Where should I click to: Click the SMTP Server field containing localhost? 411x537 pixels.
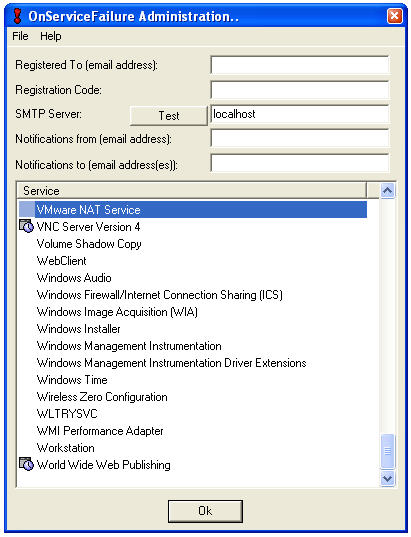pos(300,114)
